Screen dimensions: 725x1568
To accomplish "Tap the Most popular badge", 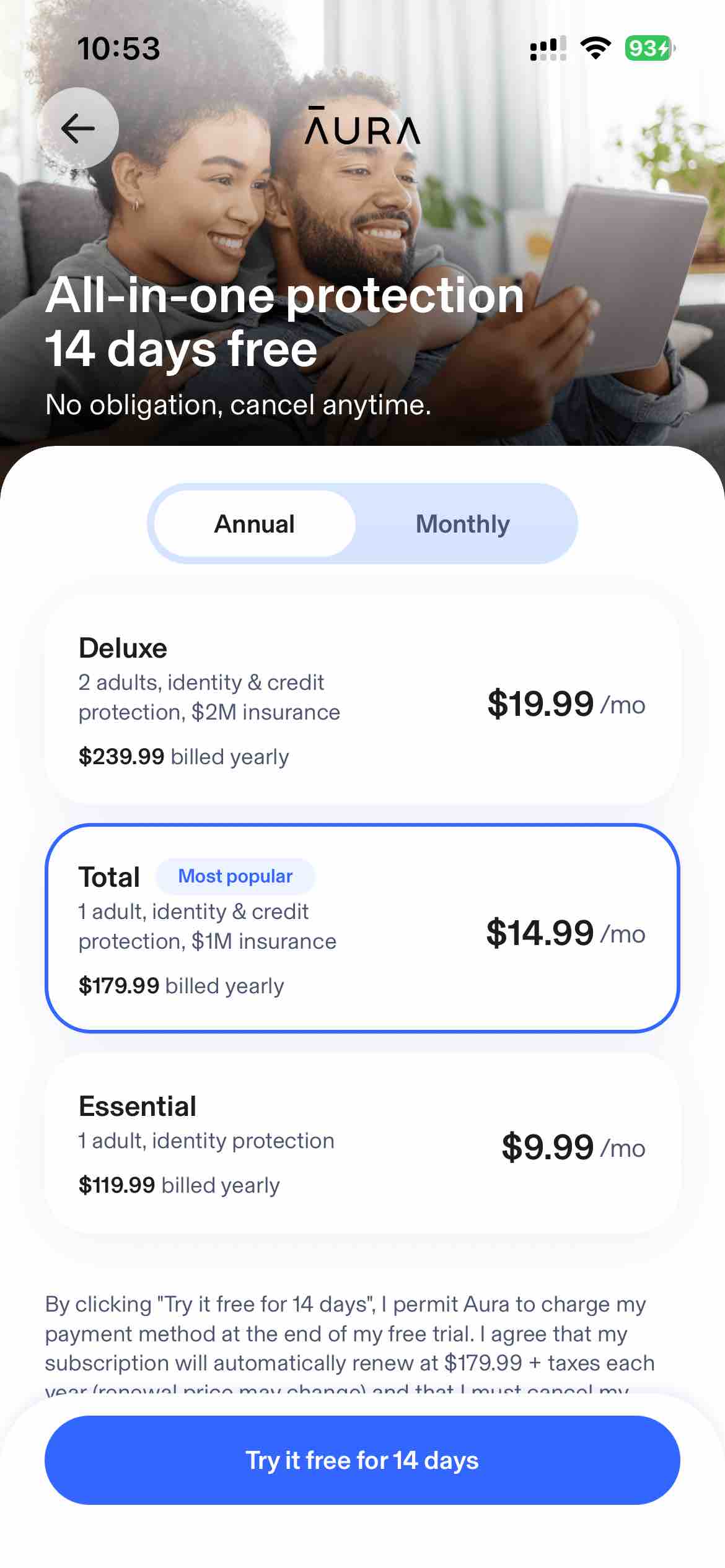I will pyautogui.click(x=235, y=876).
